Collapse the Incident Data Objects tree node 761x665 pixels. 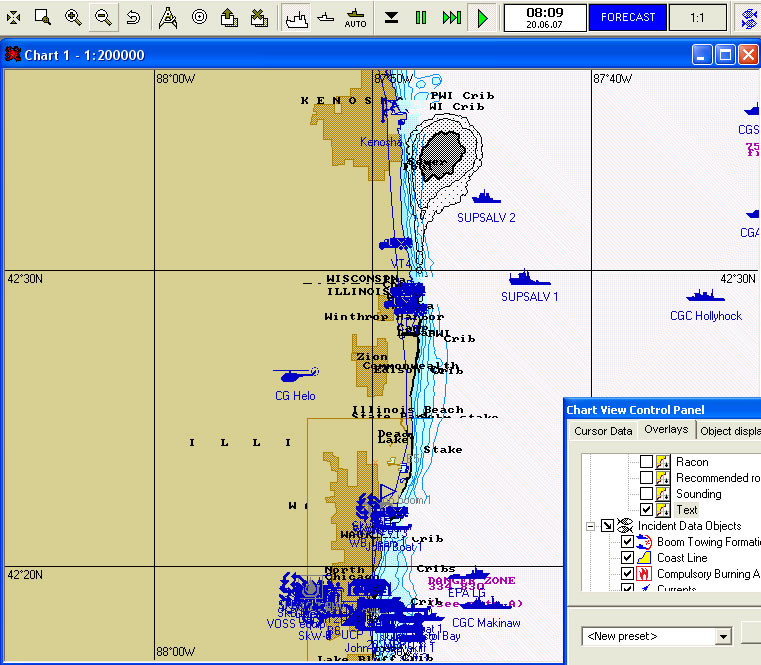(x=590, y=526)
